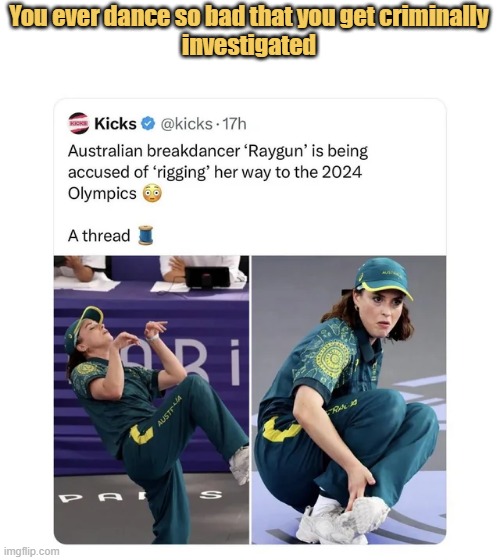Click the Kicks profile avatar
Screen dimensions: 500x560
(x=79, y=124)
